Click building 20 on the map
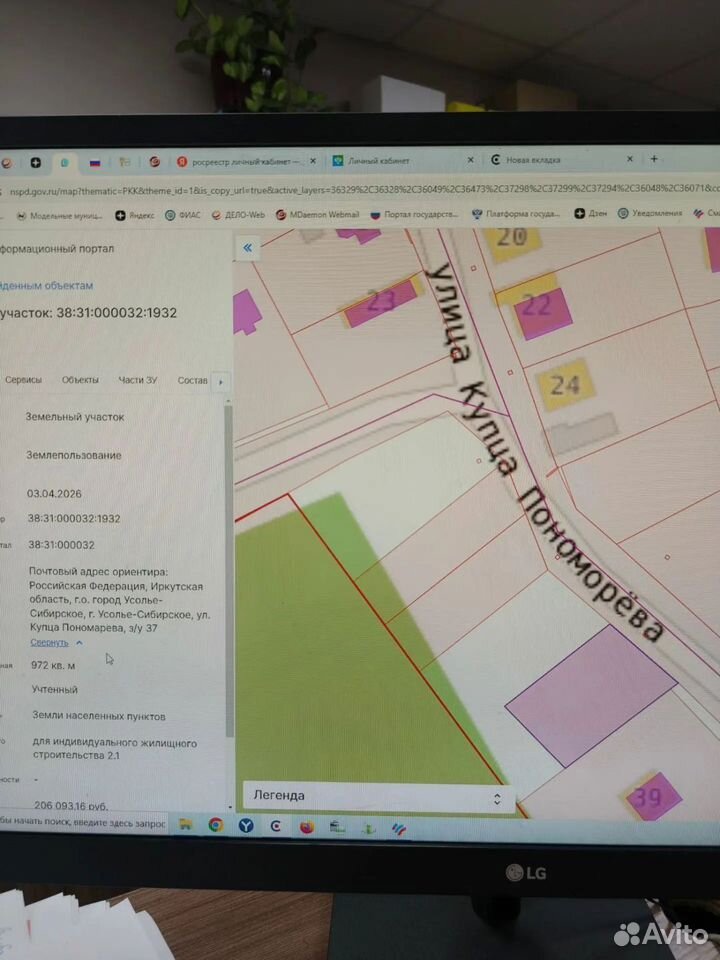The height and width of the screenshot is (960, 720). pyautogui.click(x=512, y=240)
